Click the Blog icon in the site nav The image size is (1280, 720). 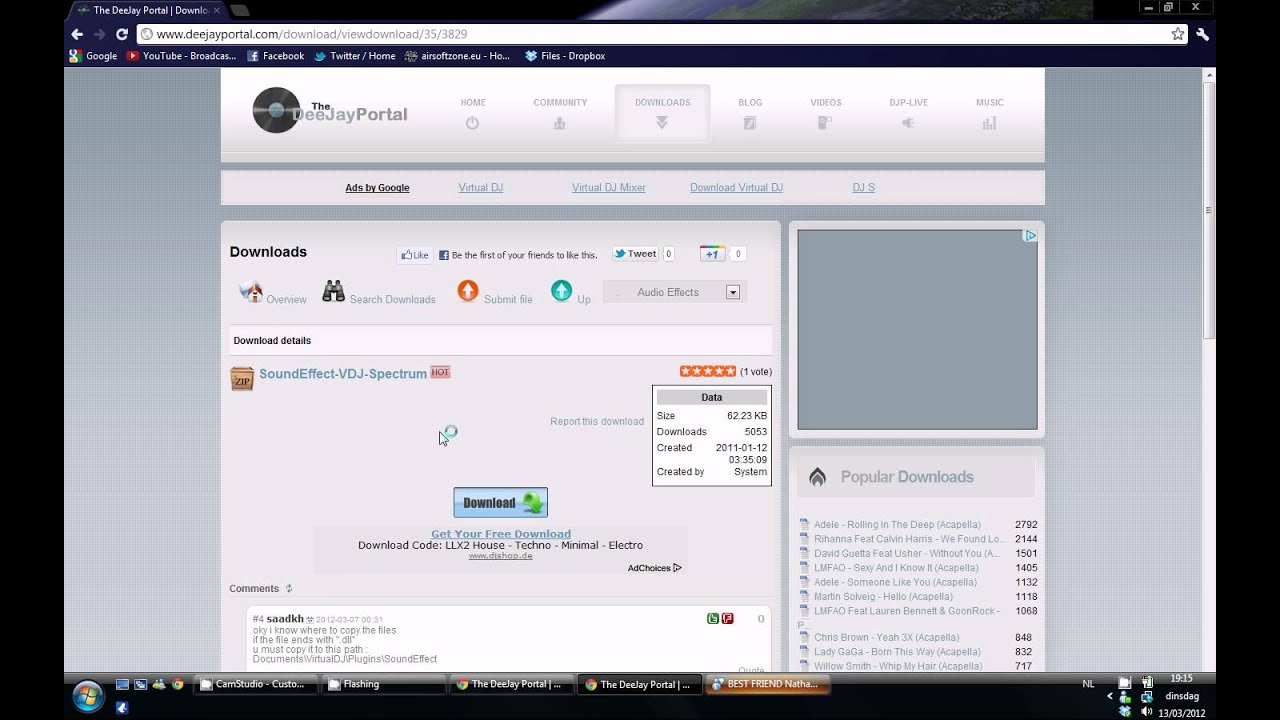(750, 123)
